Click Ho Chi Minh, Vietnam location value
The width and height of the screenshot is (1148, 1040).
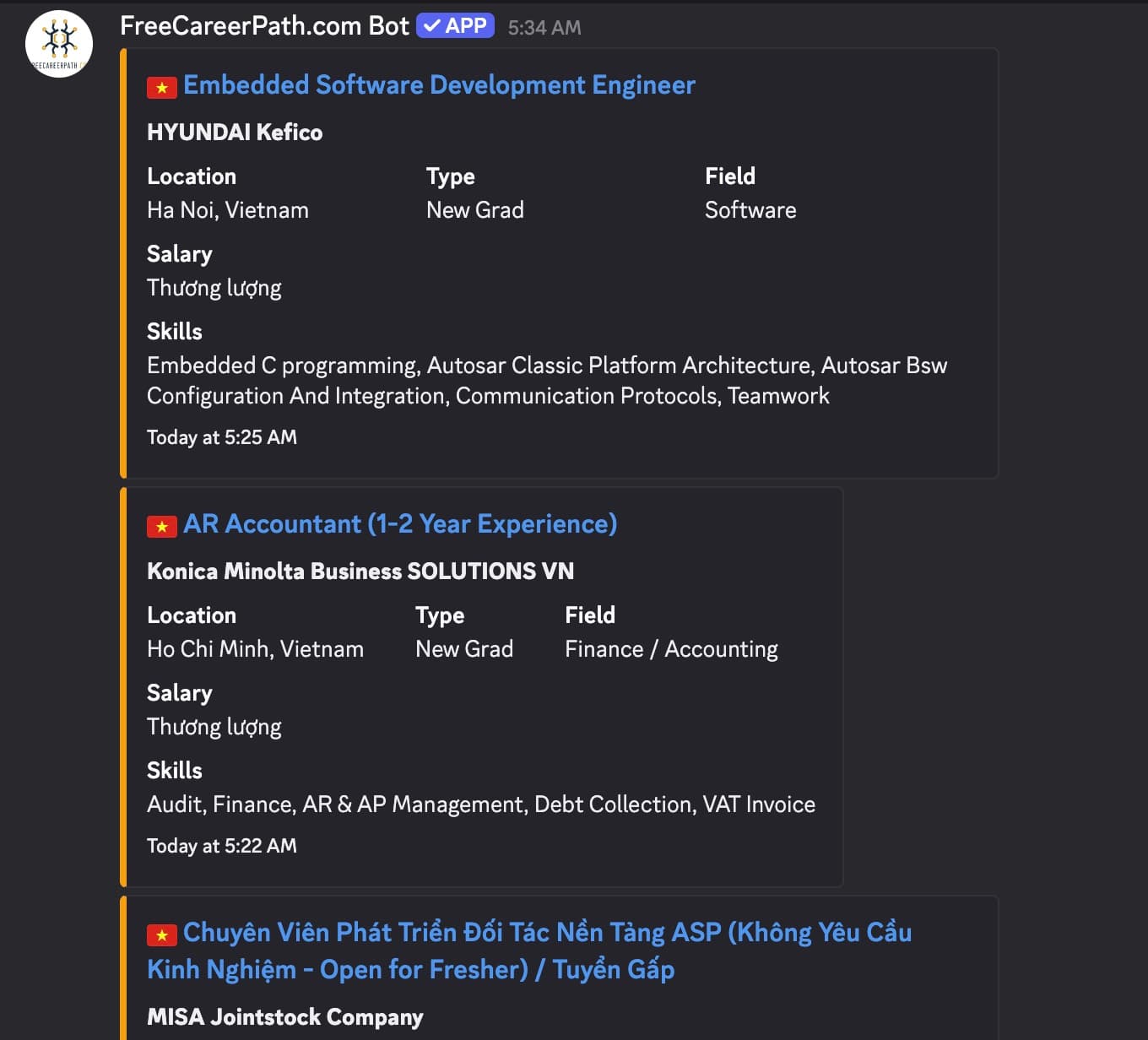(x=255, y=649)
